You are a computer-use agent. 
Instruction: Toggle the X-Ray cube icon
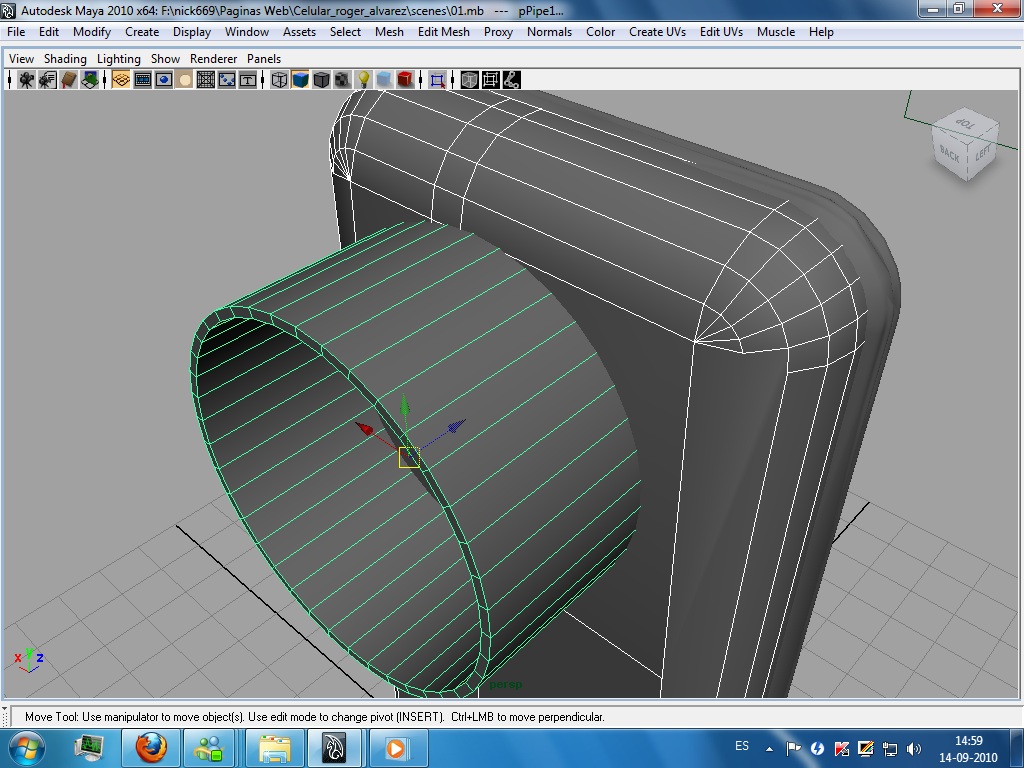coord(469,80)
